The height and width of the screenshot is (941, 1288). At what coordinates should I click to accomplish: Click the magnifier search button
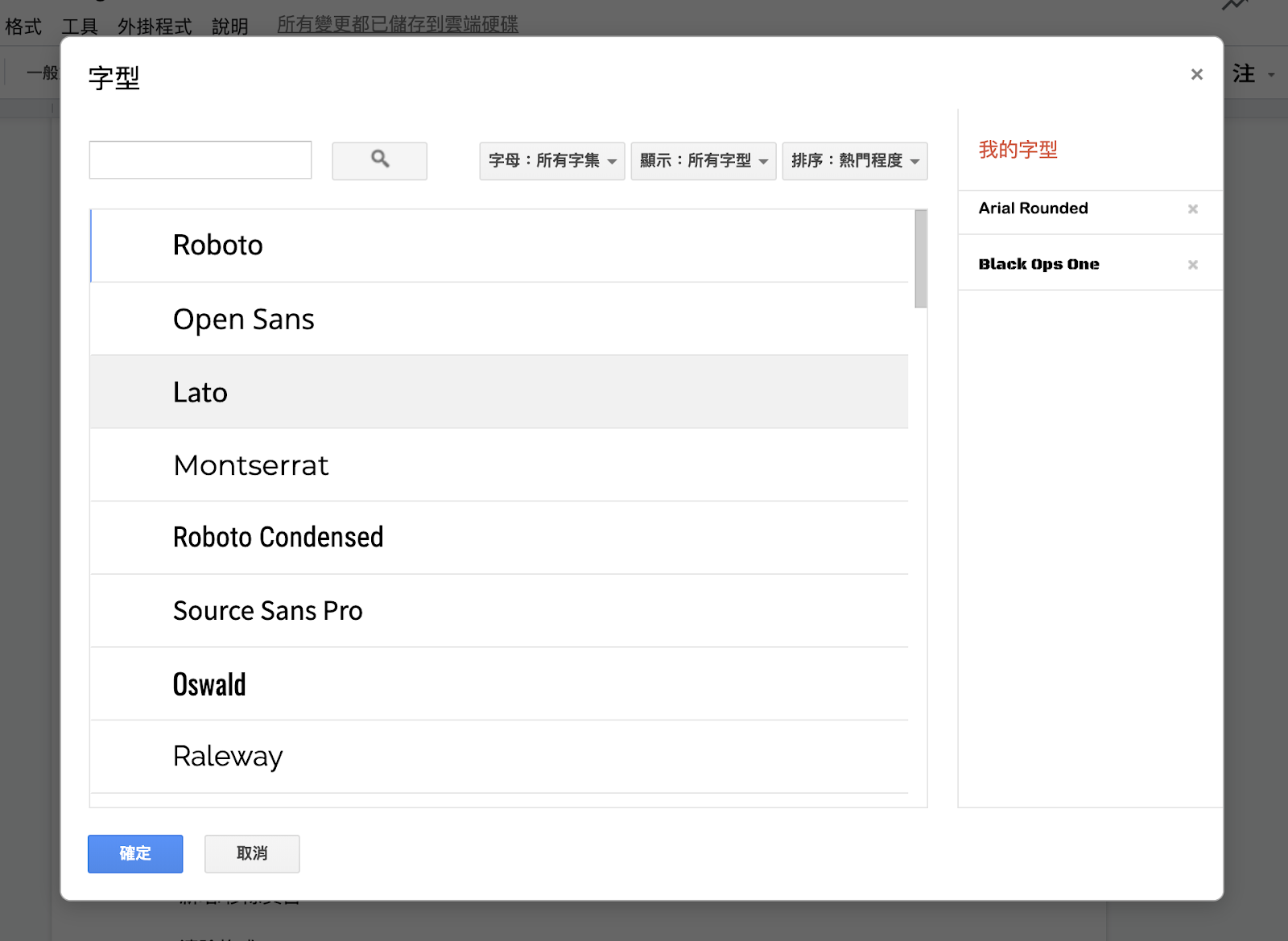pos(379,160)
